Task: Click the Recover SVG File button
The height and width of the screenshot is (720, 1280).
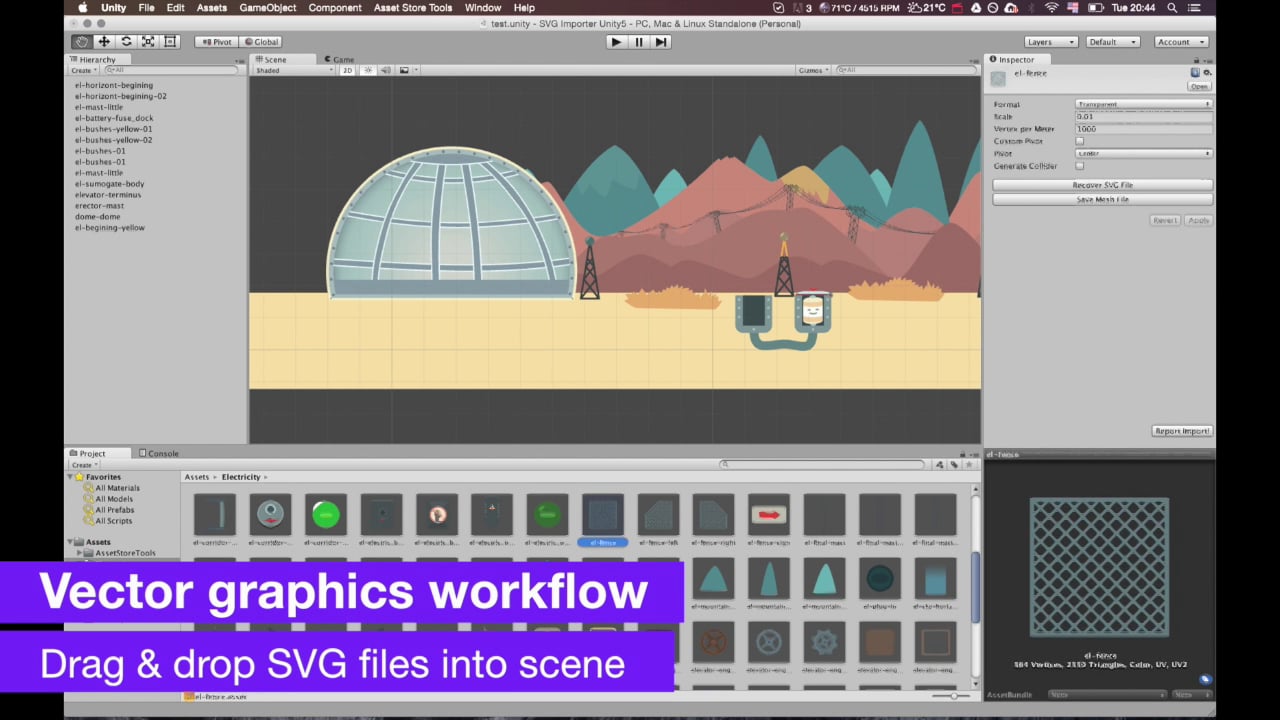Action: click(1102, 185)
